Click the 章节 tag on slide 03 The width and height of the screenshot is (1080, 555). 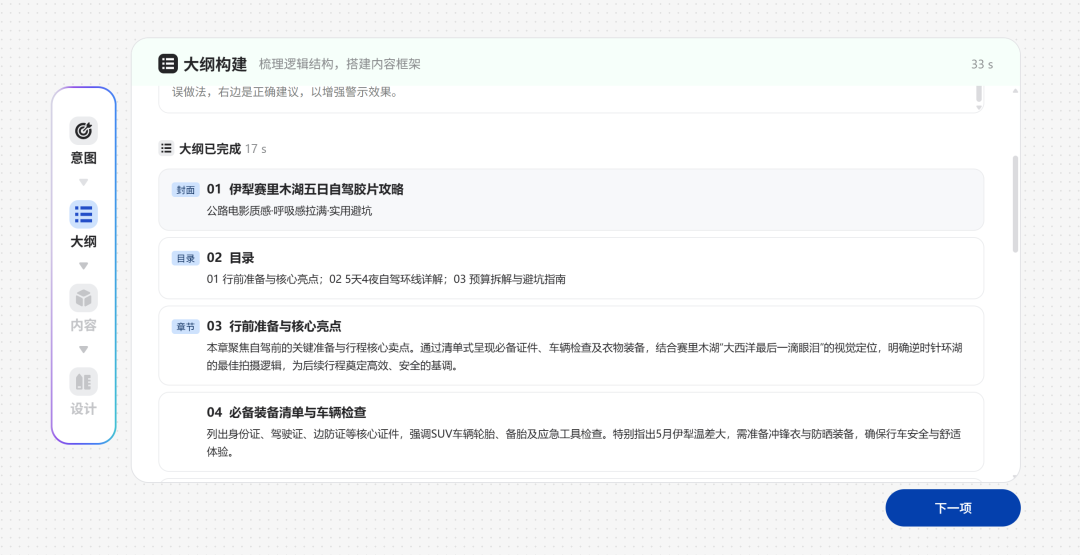coord(186,326)
